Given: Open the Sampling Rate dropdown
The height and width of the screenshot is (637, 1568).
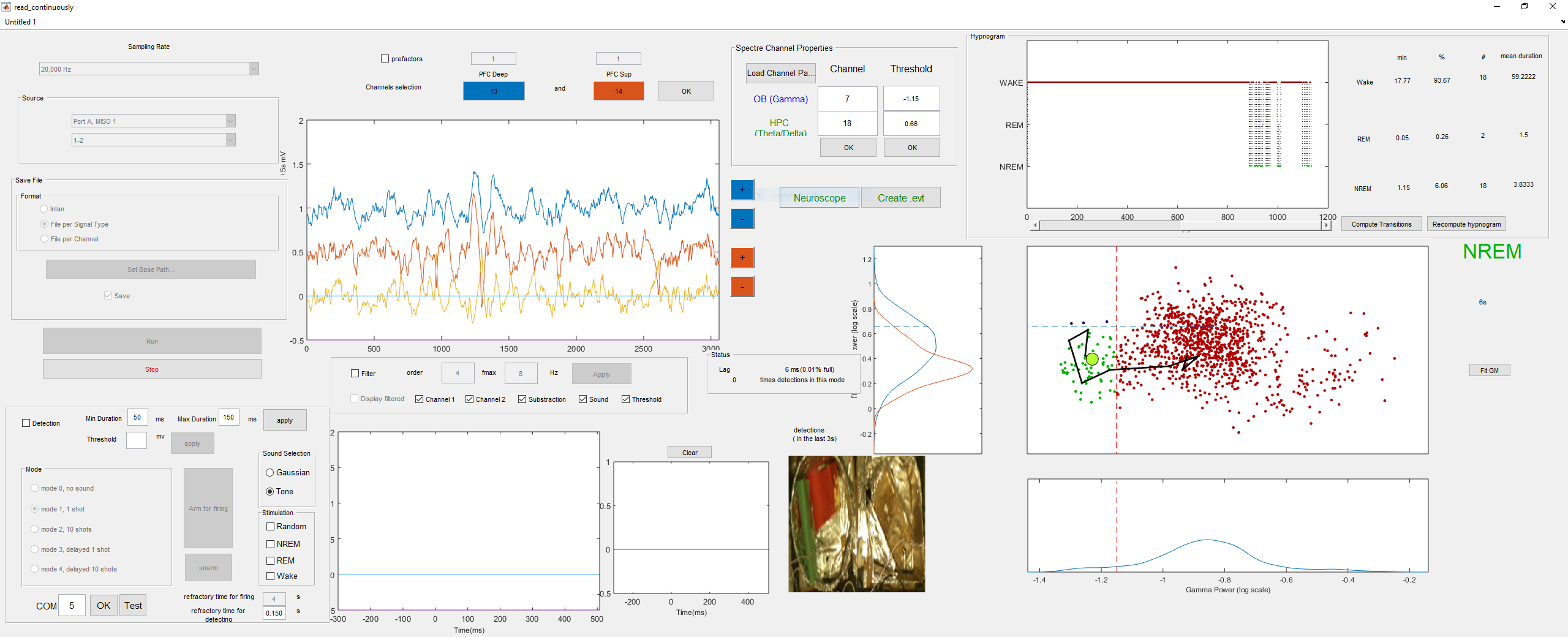Looking at the screenshot, I should pyautogui.click(x=252, y=69).
